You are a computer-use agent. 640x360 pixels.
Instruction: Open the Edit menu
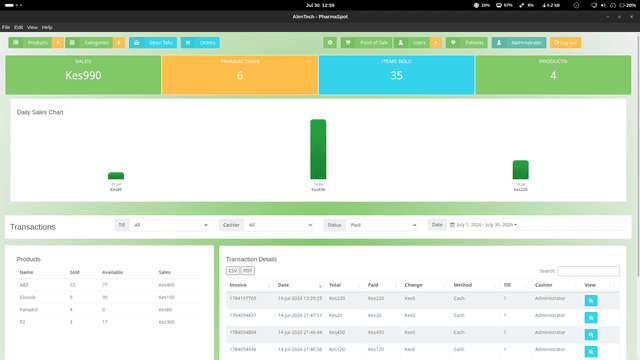18,27
